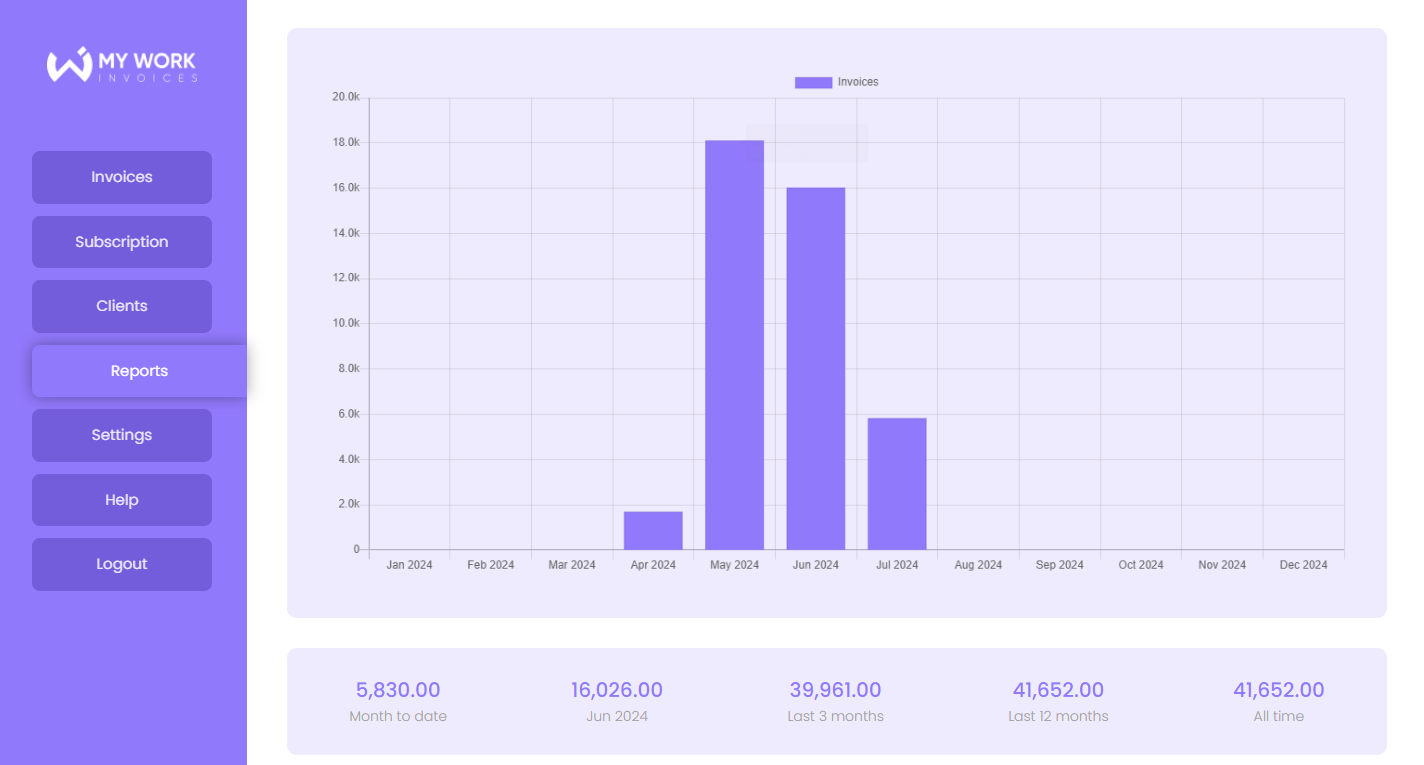The image size is (1424, 765).
Task: Log out using the Logout button
Action: click(x=122, y=564)
